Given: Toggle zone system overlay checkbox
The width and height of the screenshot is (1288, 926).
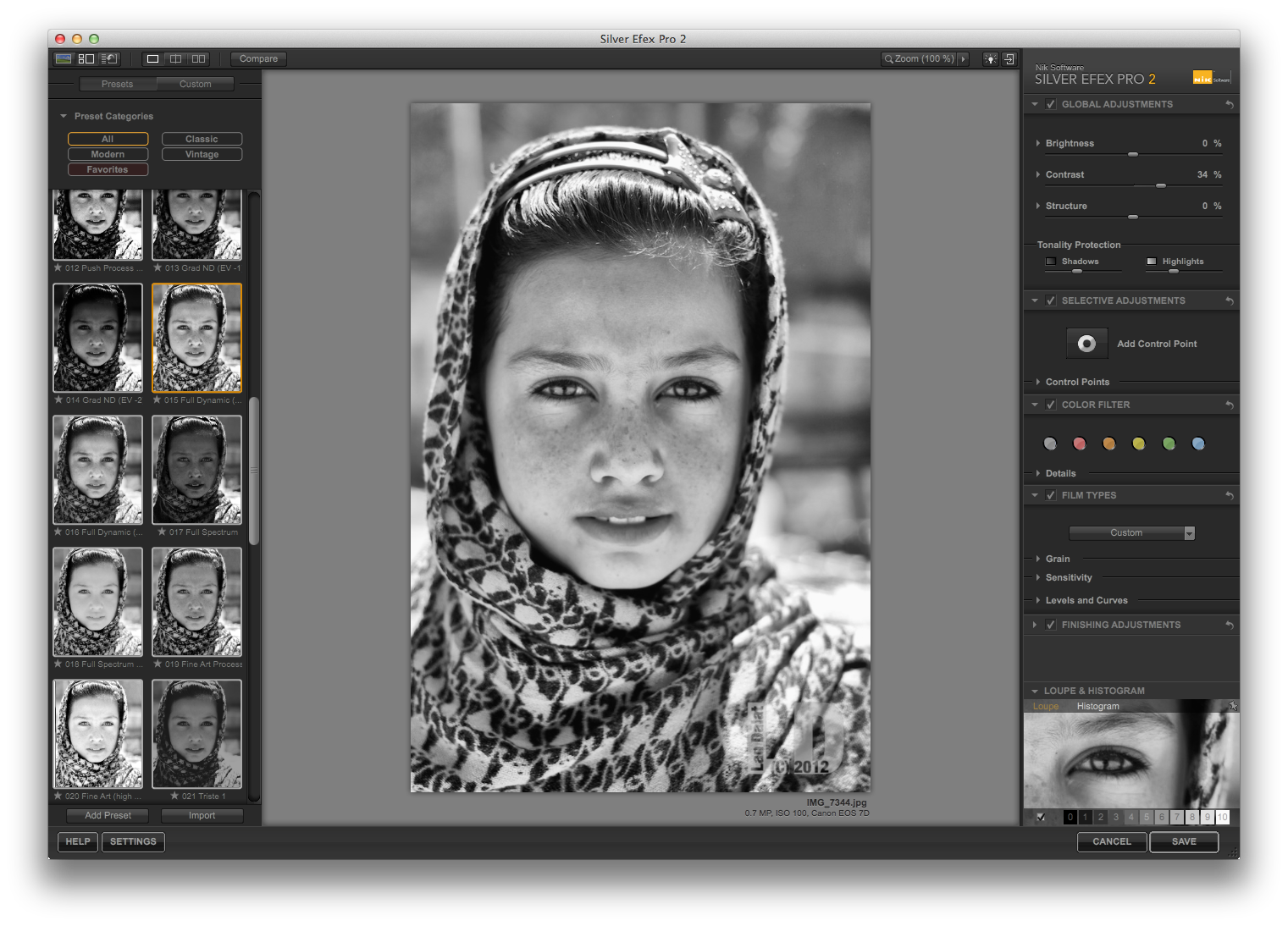Looking at the screenshot, I should pyautogui.click(x=1041, y=817).
